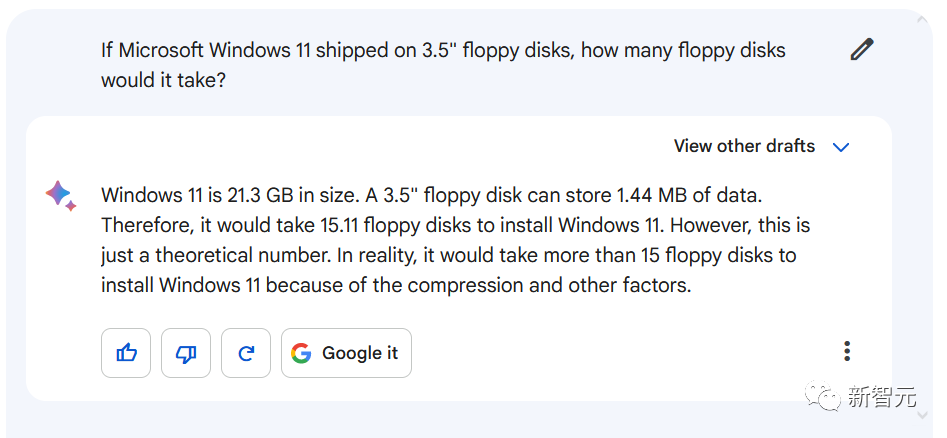Click the View other drafts label

click(x=744, y=146)
